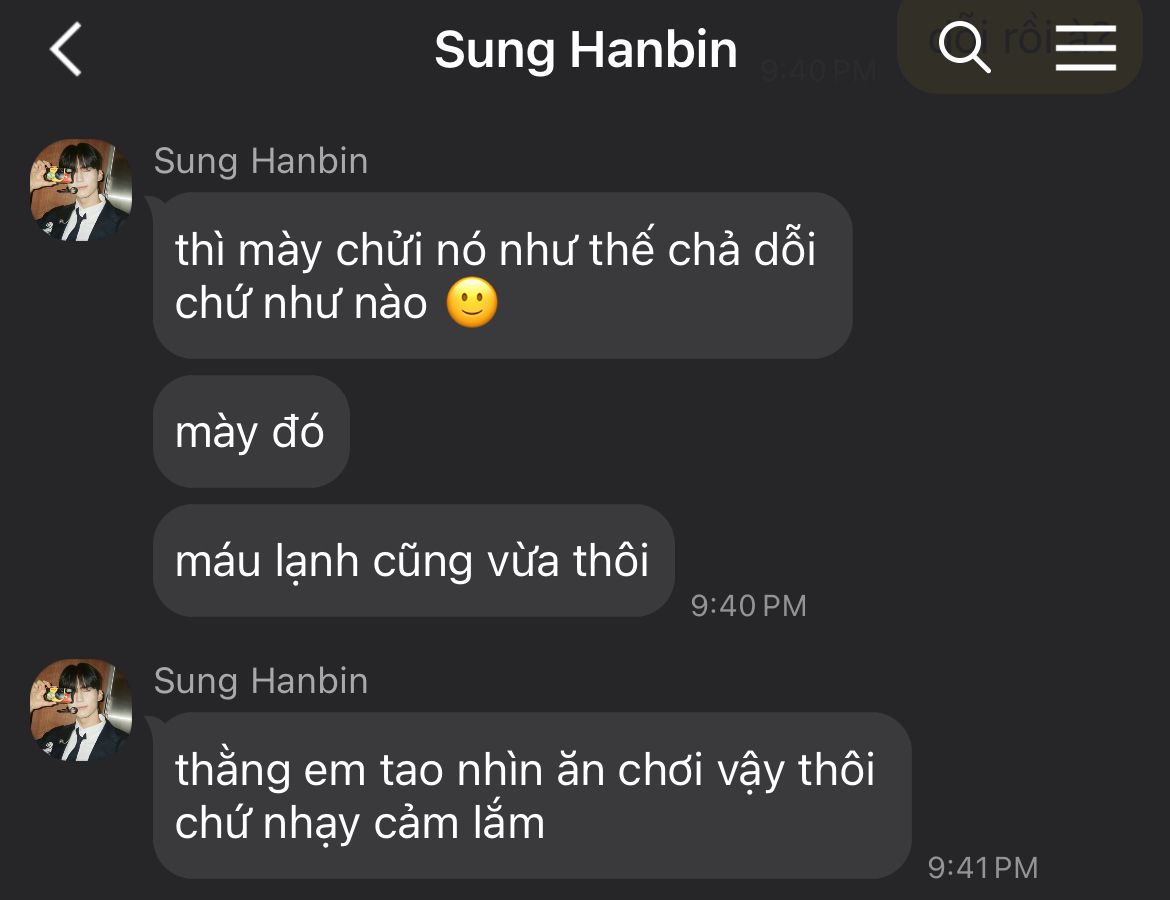Open chat search with the magnifier icon
This screenshot has height=900, width=1170.
(964, 47)
